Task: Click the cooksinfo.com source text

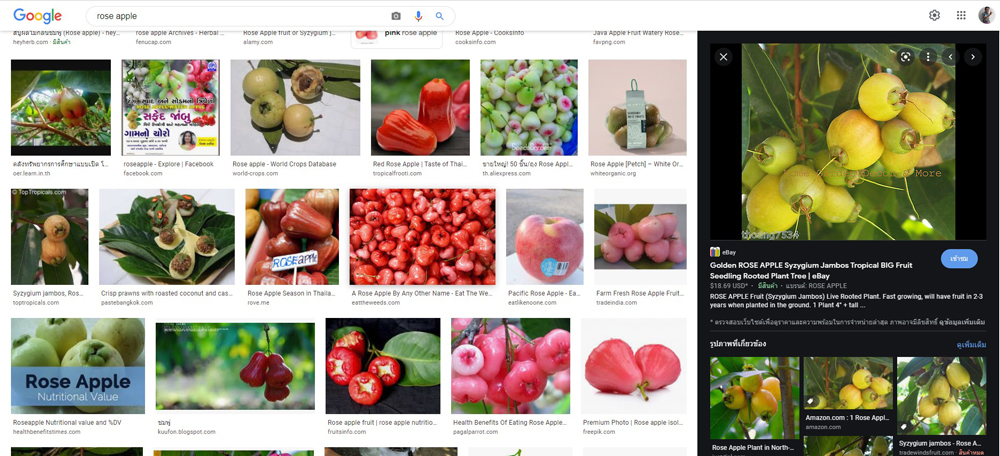Action: (475, 42)
